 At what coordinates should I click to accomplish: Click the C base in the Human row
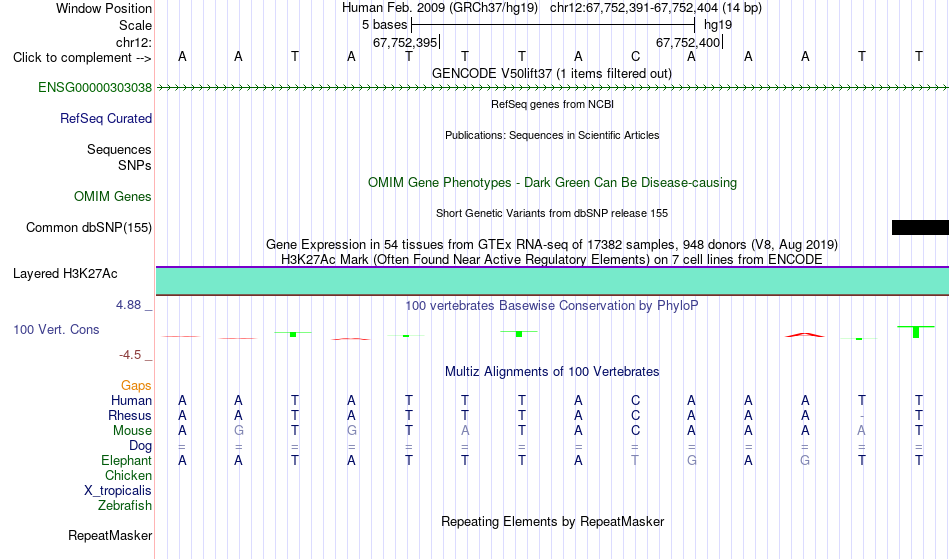(635, 400)
